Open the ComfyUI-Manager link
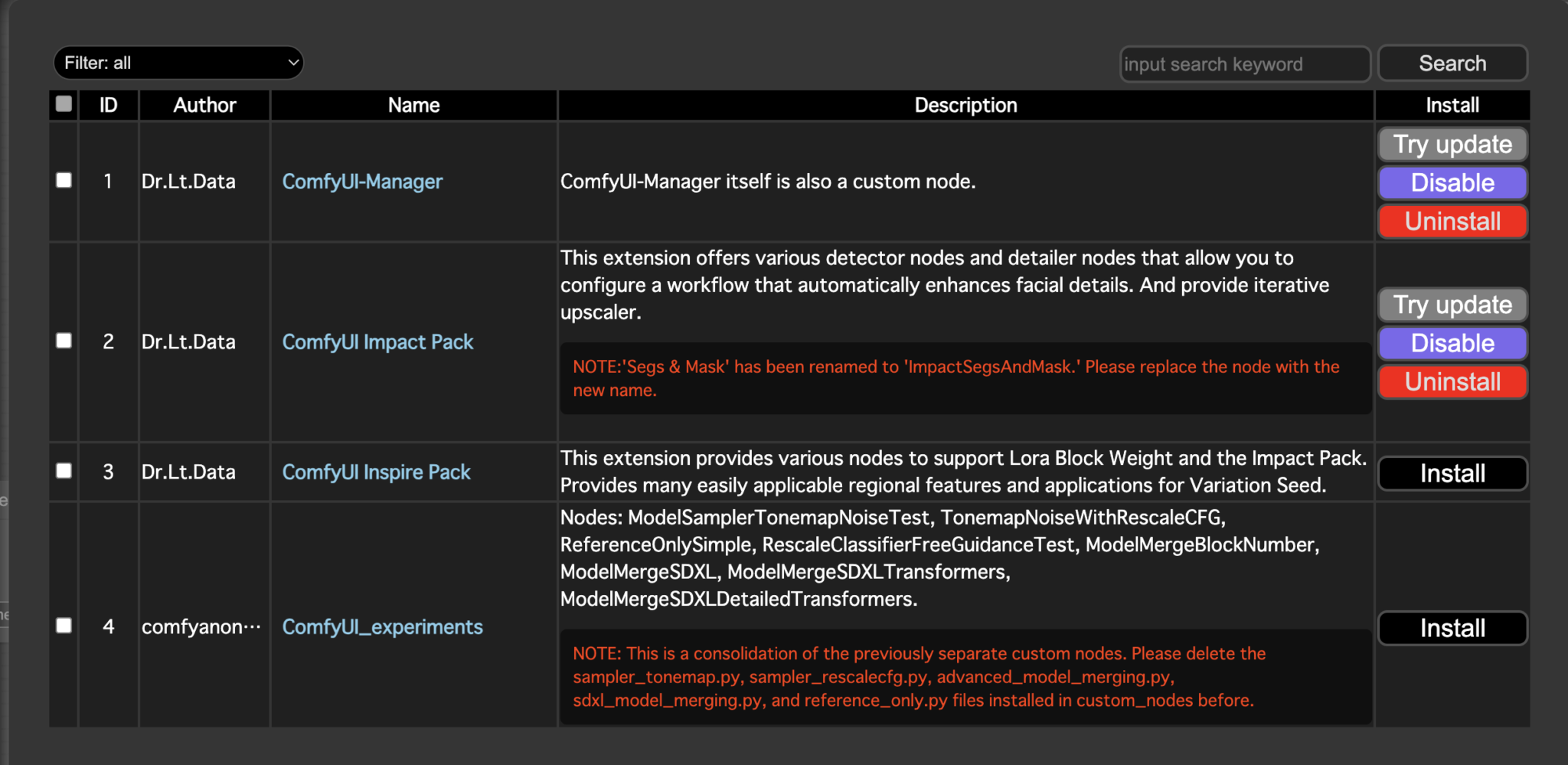The image size is (1568, 765). point(362,181)
